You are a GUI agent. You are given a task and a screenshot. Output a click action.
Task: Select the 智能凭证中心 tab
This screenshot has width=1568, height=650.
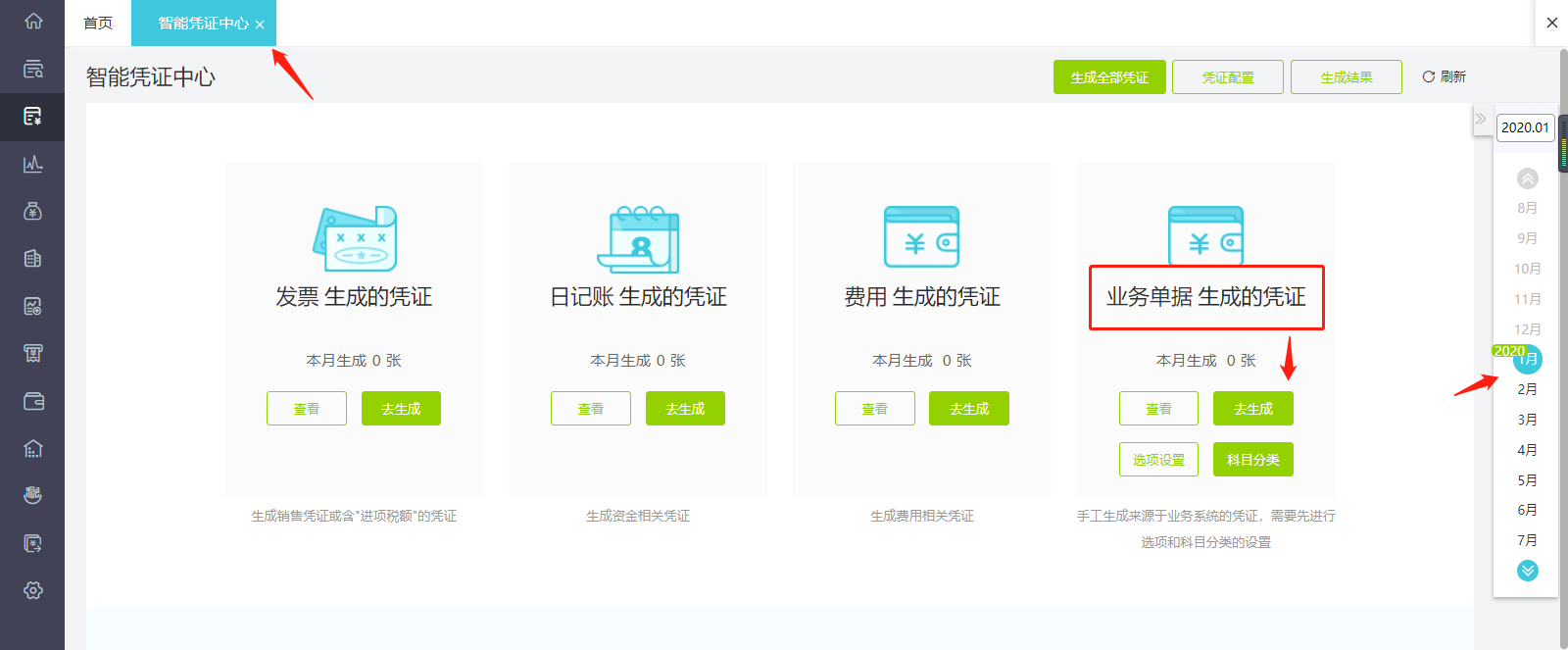pos(203,23)
